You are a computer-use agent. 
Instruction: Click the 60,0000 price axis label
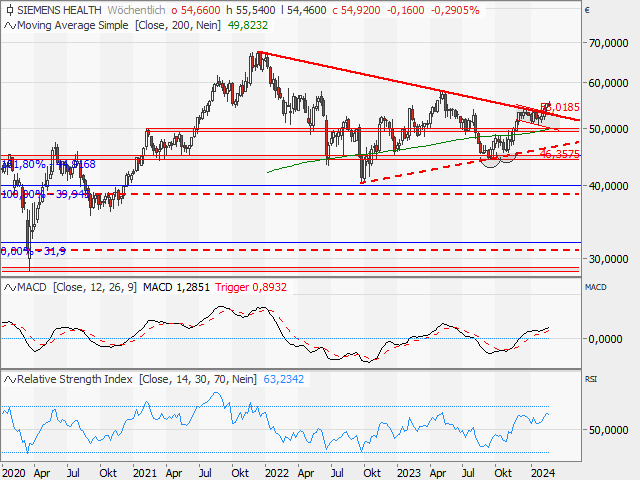(x=608, y=83)
